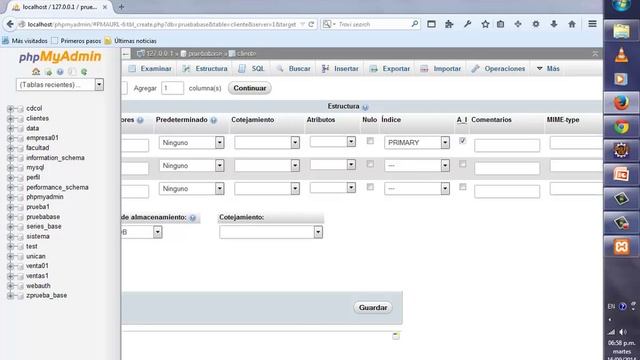Screen dimensions: 640x360
Task: Open Cotejamiento dropdown in PRIMARY row
Action: pos(267,142)
